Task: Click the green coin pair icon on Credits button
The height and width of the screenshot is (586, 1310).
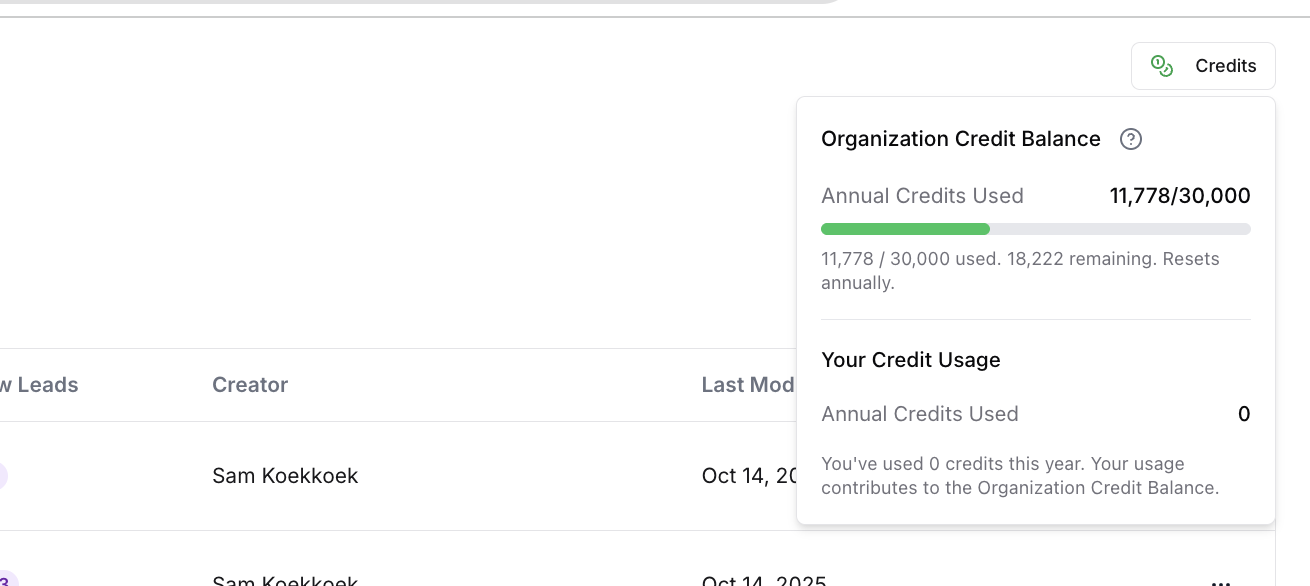Action: pyautogui.click(x=1161, y=65)
